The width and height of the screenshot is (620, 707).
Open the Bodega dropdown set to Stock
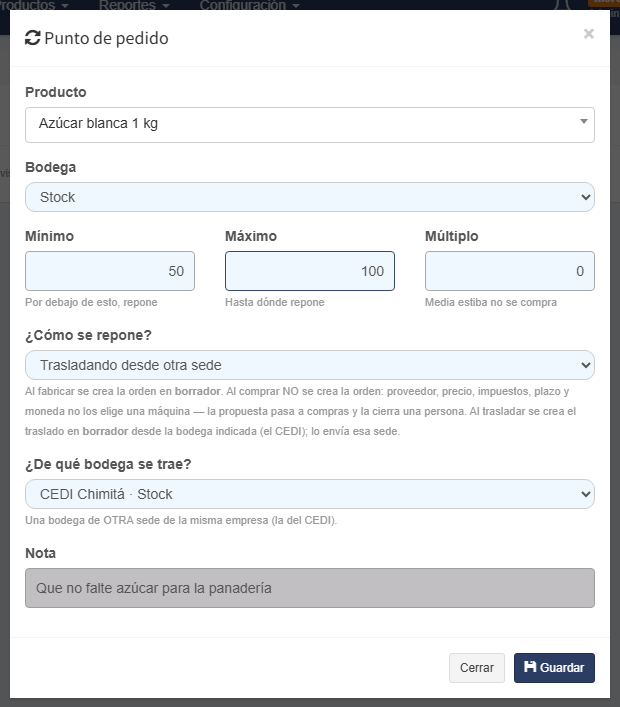click(x=310, y=197)
